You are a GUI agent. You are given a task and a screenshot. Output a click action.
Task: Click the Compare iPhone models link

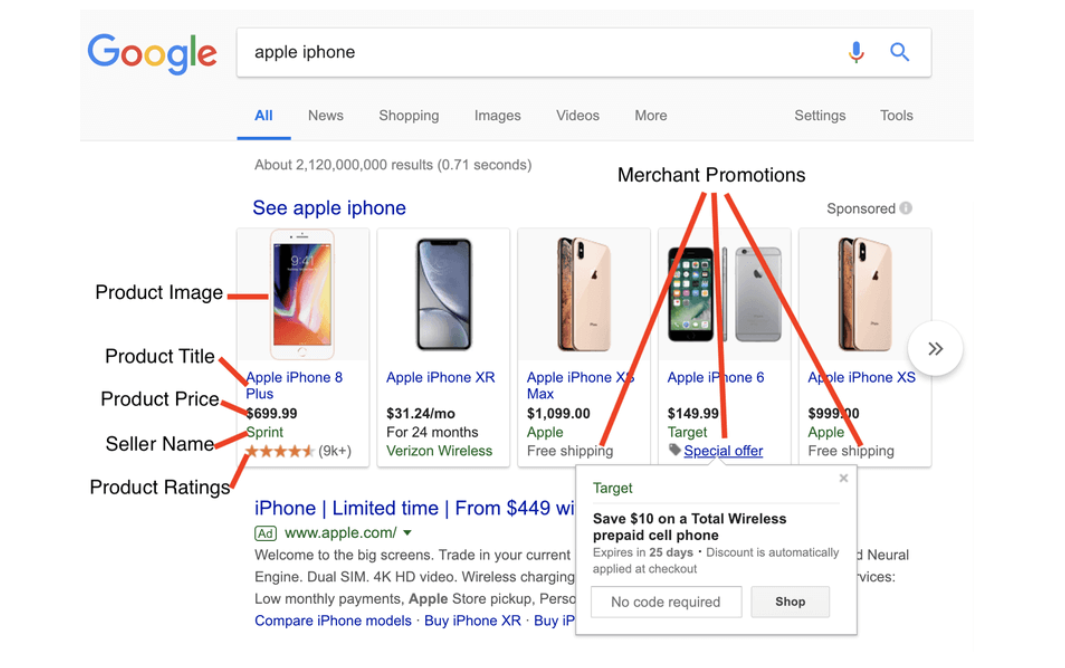click(332, 621)
